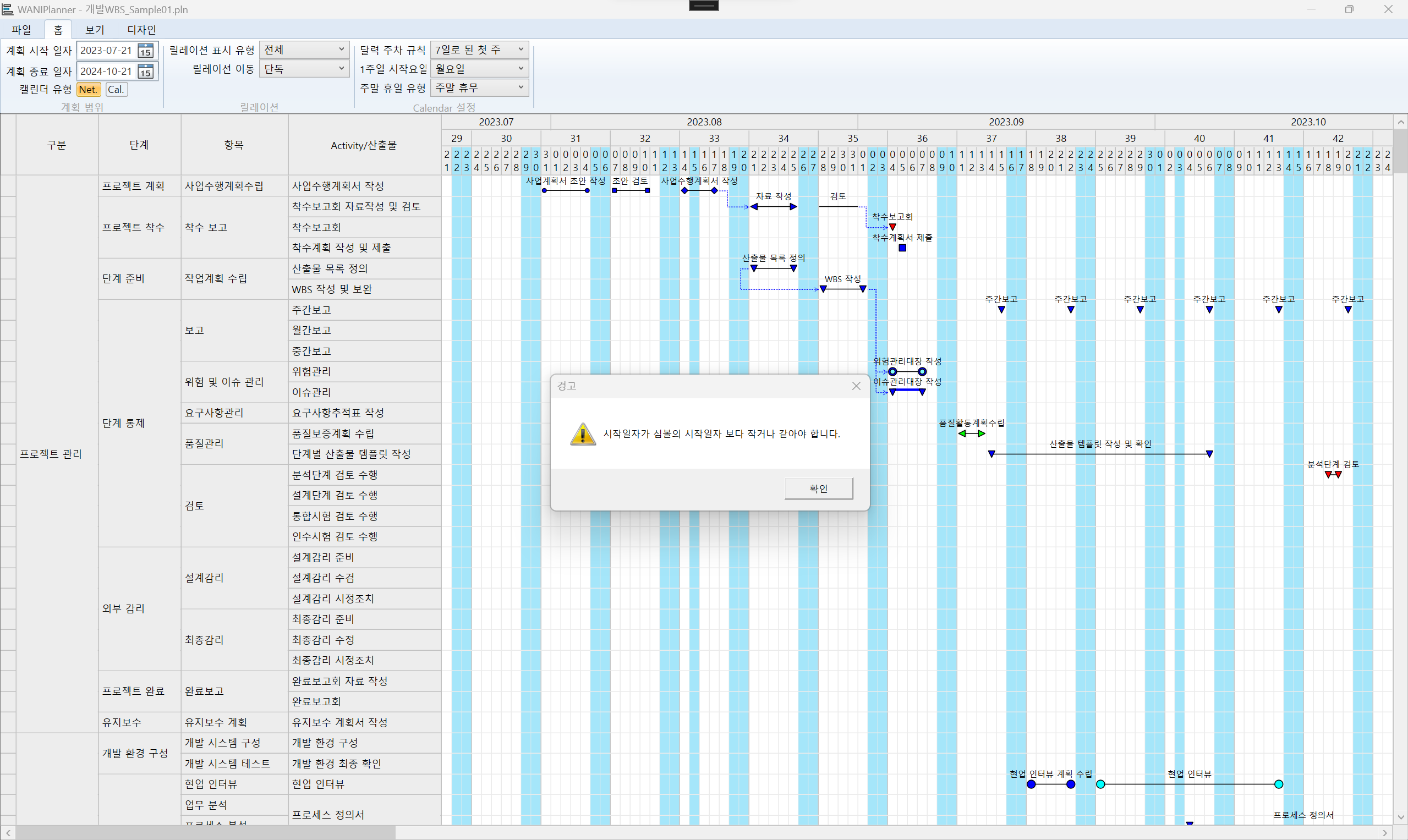This screenshot has width=1408, height=840.
Task: Click the green arrow 품질활동계획수립 symbol
Action: pyautogui.click(x=972, y=433)
